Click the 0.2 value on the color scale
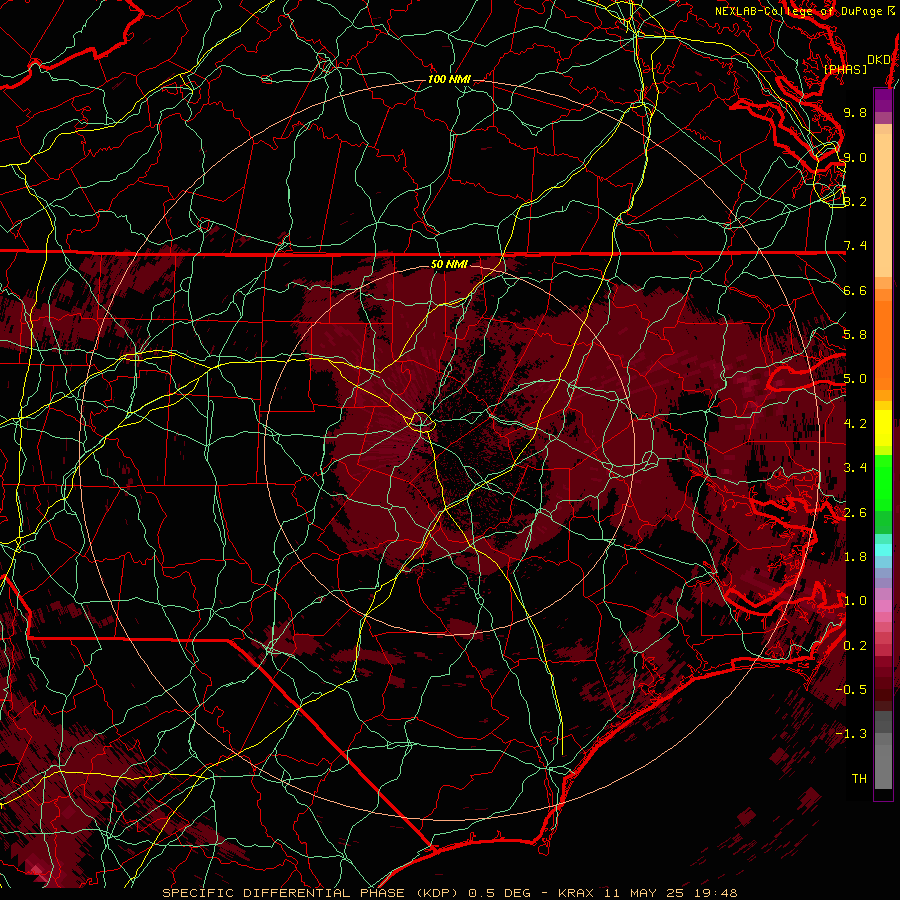 [855, 646]
